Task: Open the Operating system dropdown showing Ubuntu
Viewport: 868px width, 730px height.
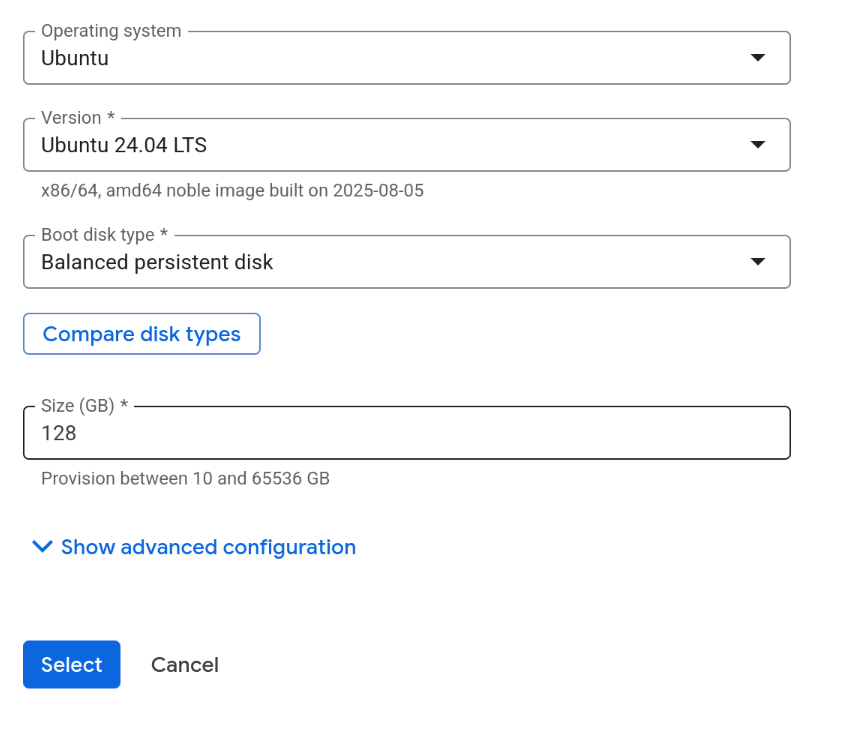Action: (406, 58)
